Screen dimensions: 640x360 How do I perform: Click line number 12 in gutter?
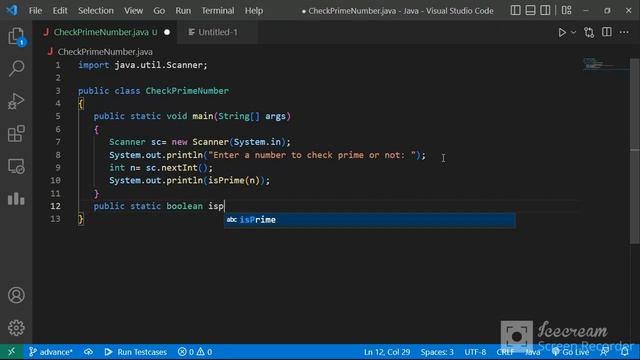pos(56,206)
